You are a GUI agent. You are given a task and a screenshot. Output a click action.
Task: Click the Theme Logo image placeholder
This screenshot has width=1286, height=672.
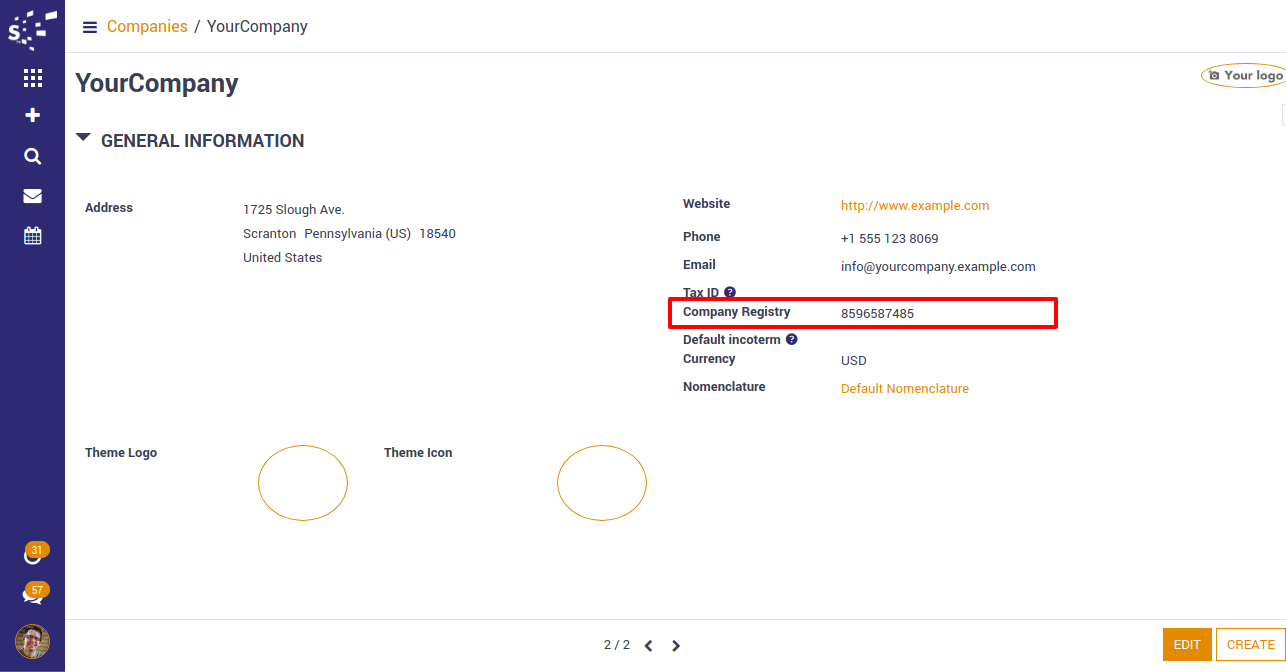(x=302, y=483)
